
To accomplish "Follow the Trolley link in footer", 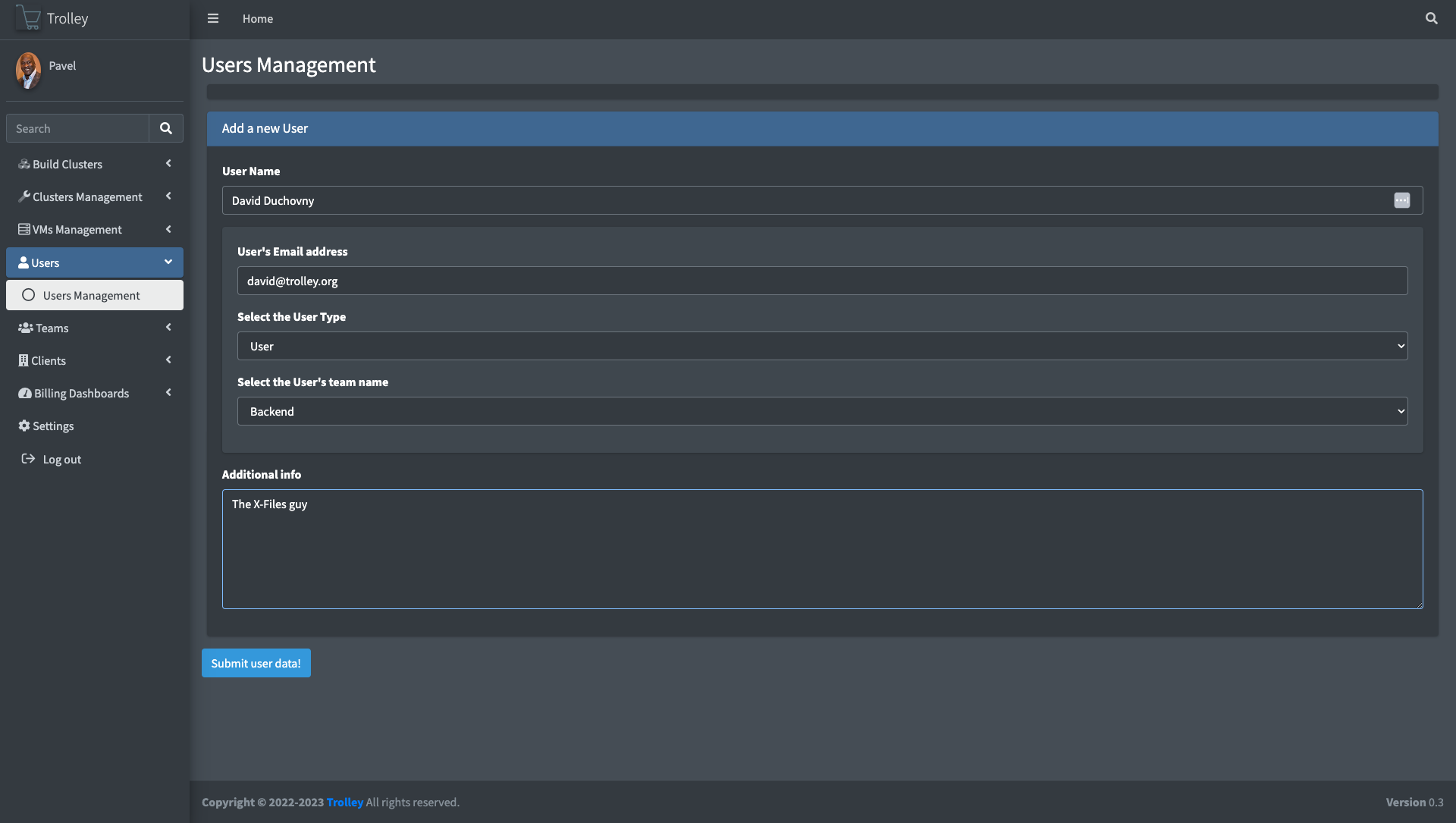I will 344,802.
